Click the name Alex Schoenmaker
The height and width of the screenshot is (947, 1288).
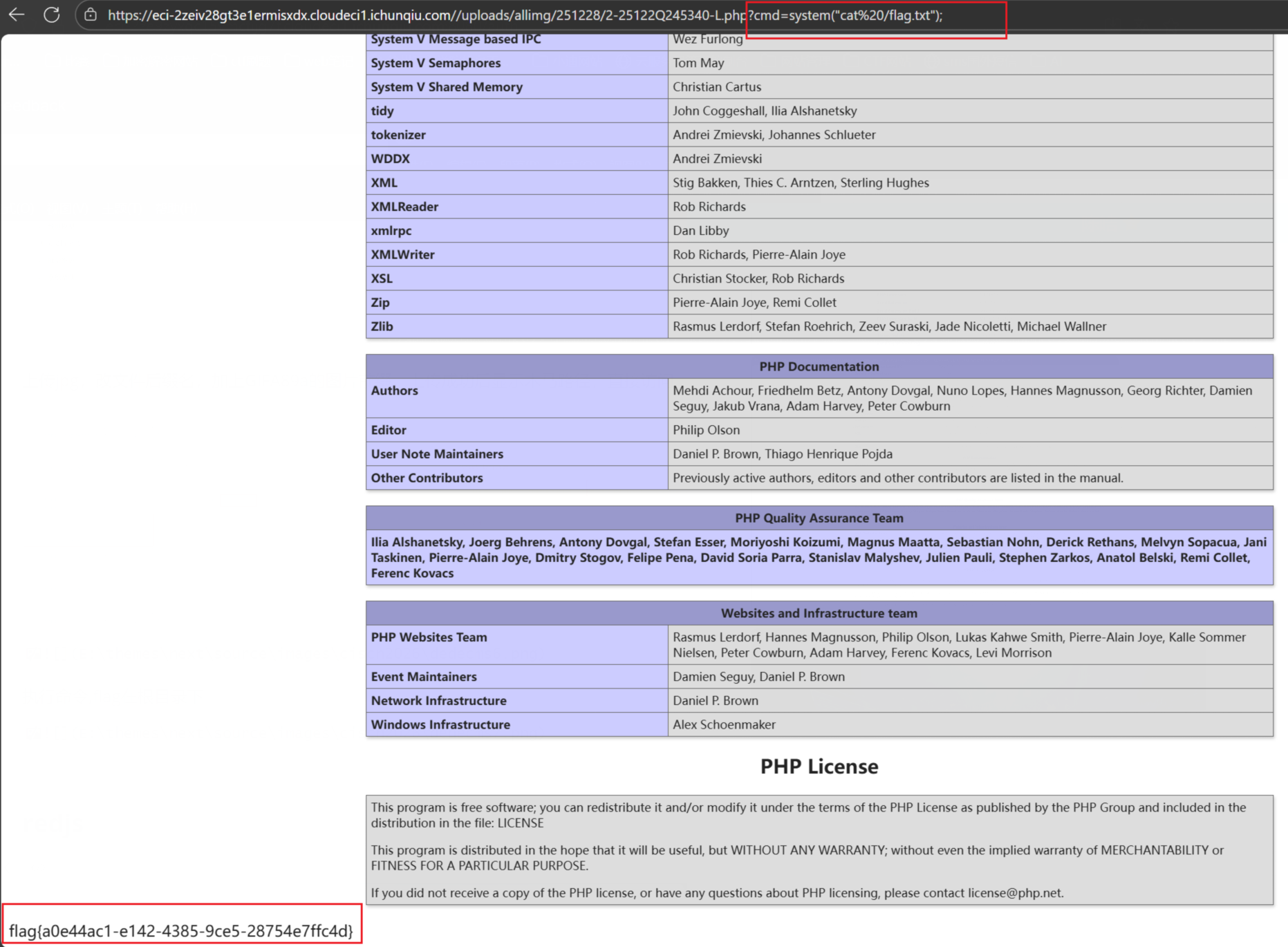coord(724,724)
